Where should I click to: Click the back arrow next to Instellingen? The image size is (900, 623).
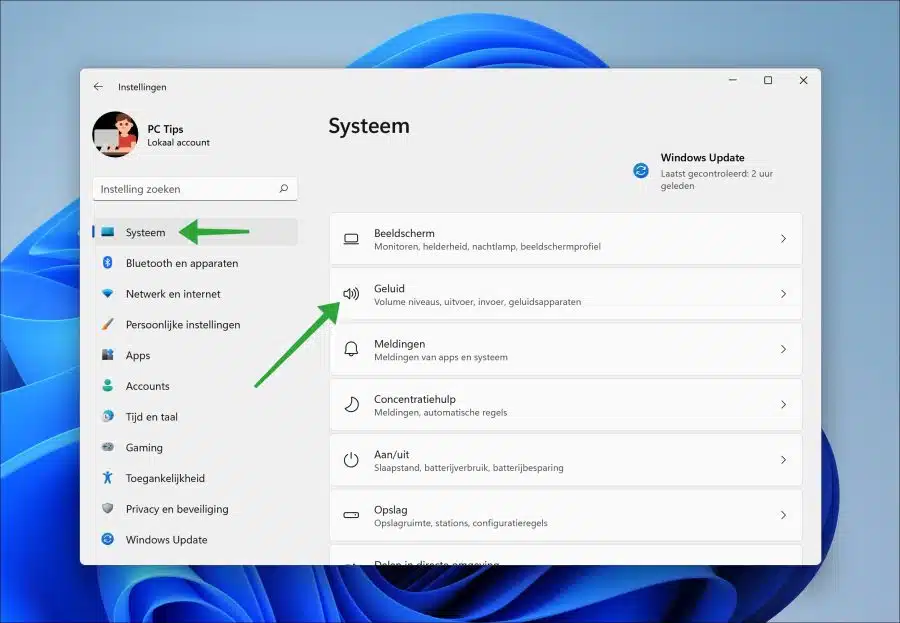point(98,87)
